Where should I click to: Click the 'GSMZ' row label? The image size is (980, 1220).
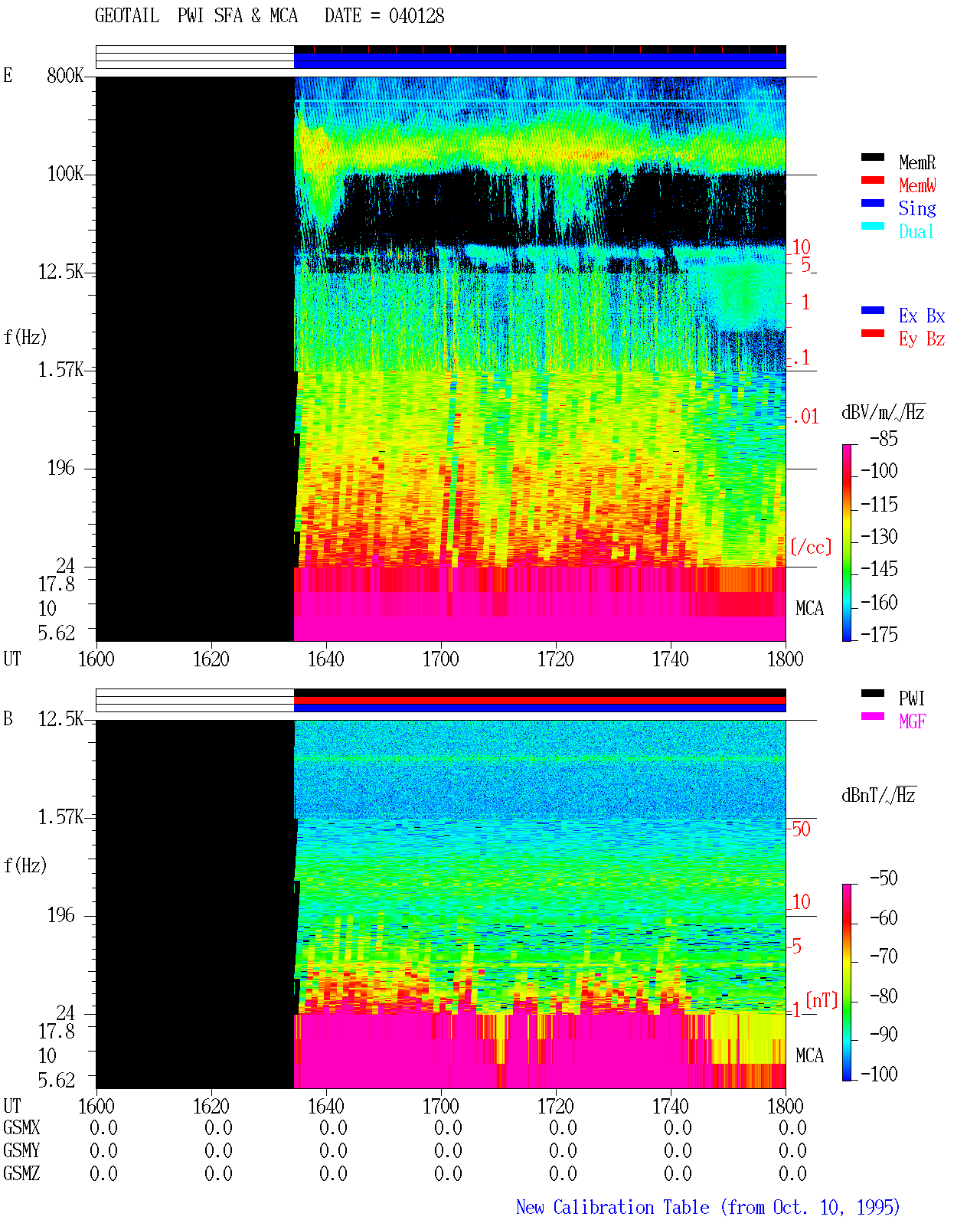[21, 1173]
